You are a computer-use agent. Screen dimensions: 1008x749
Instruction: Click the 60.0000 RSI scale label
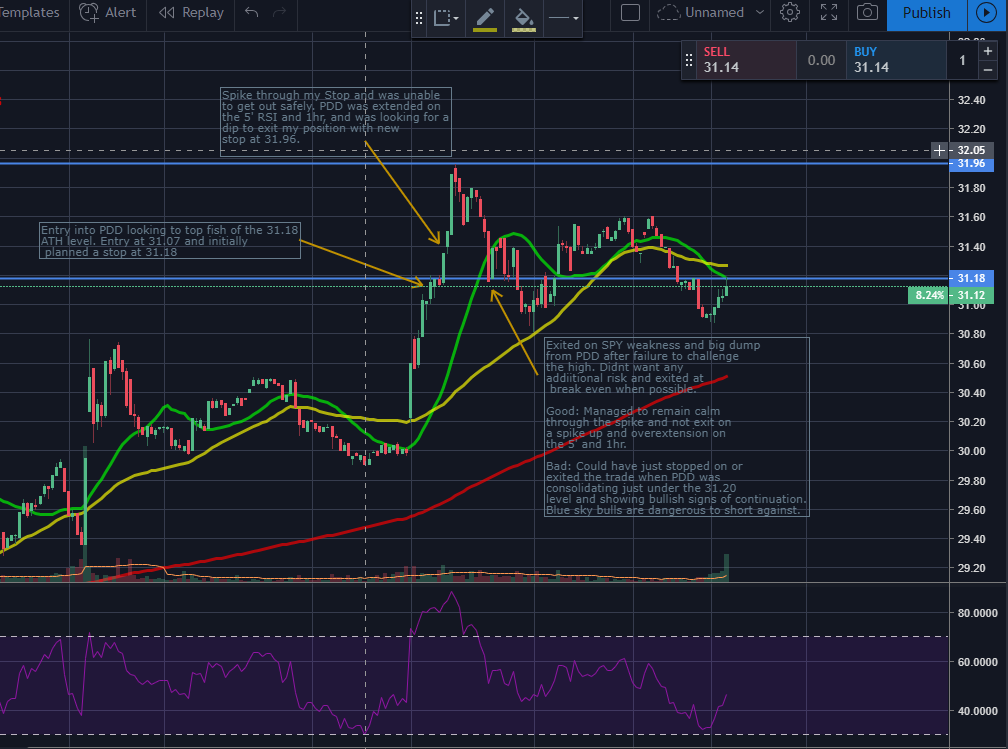(x=976, y=662)
